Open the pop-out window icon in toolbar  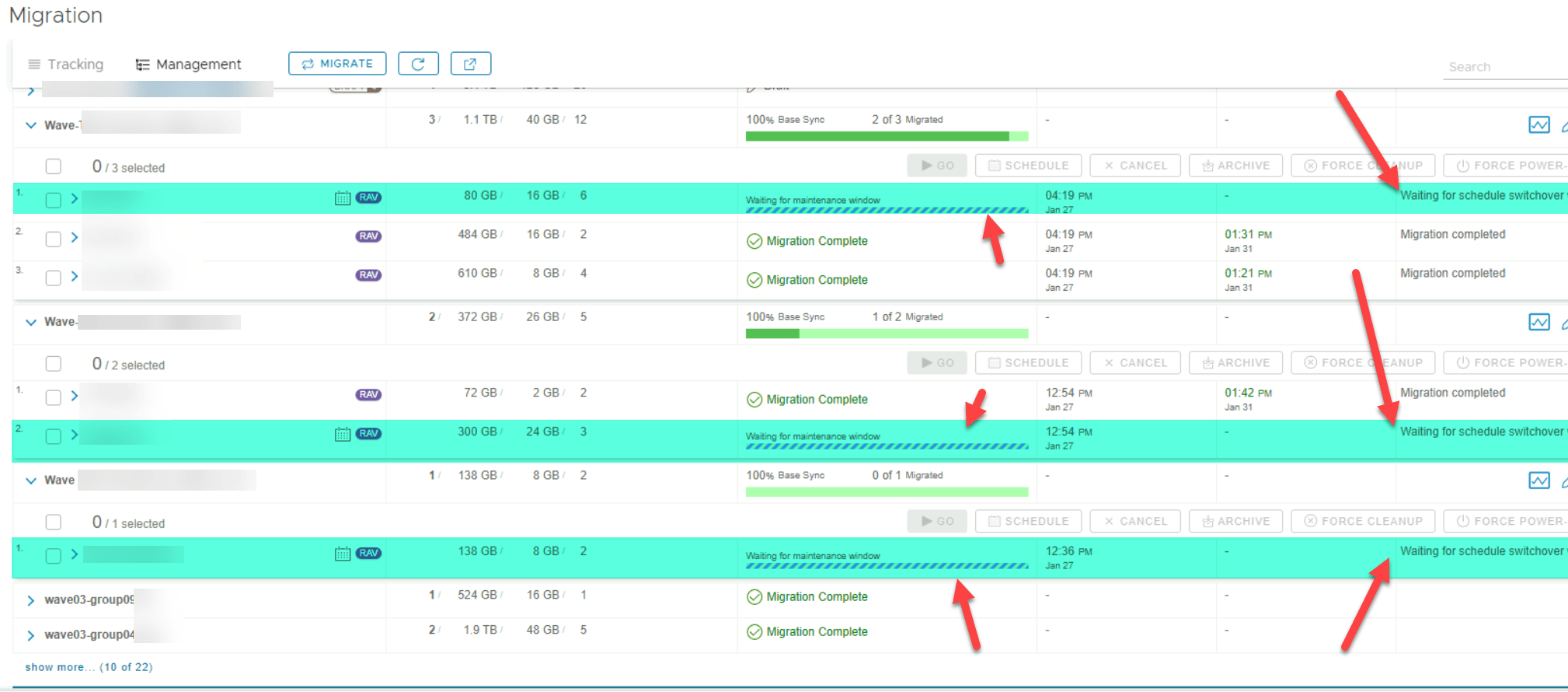[x=470, y=64]
